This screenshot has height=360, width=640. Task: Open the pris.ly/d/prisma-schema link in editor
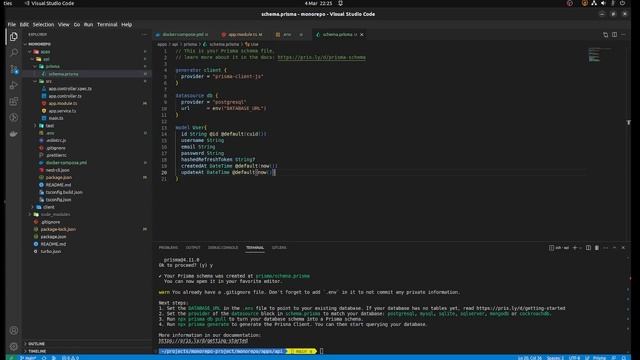pyautogui.click(x=321, y=58)
